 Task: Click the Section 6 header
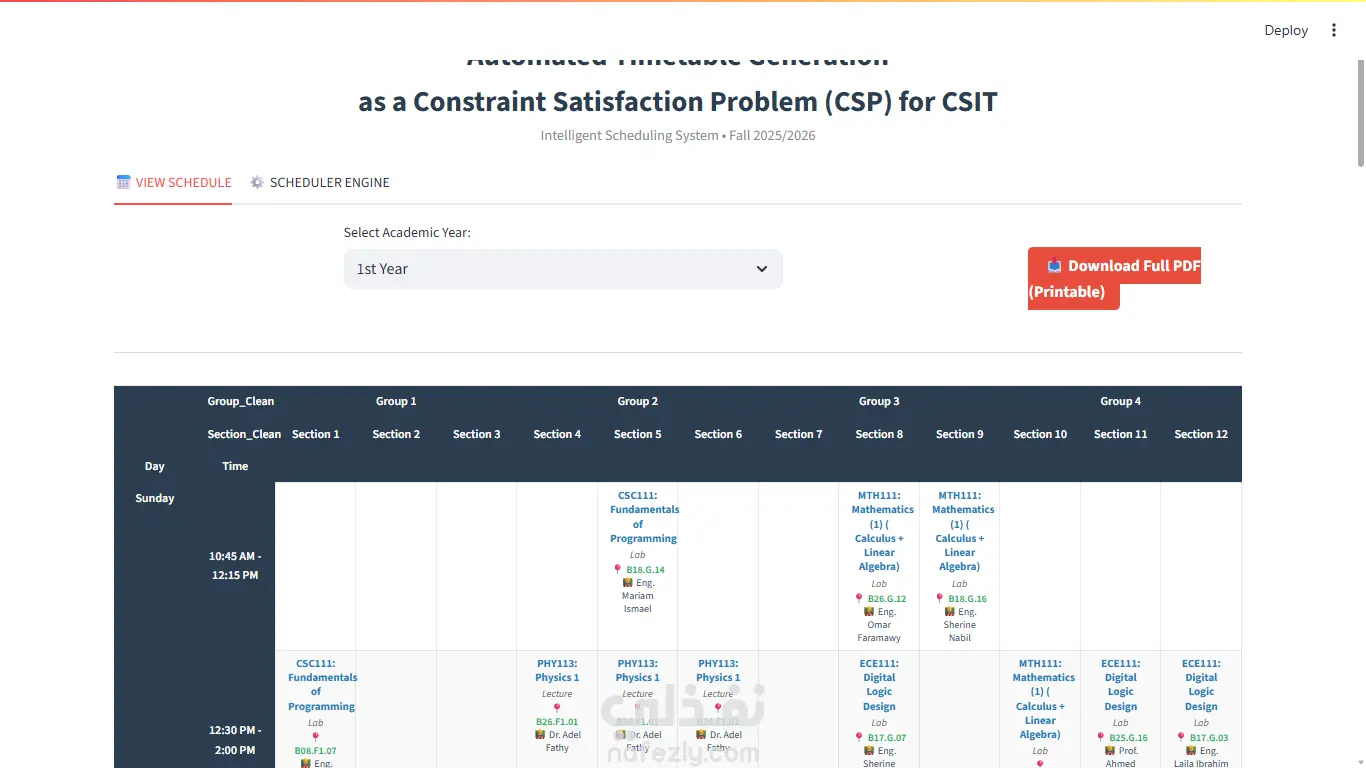click(718, 434)
